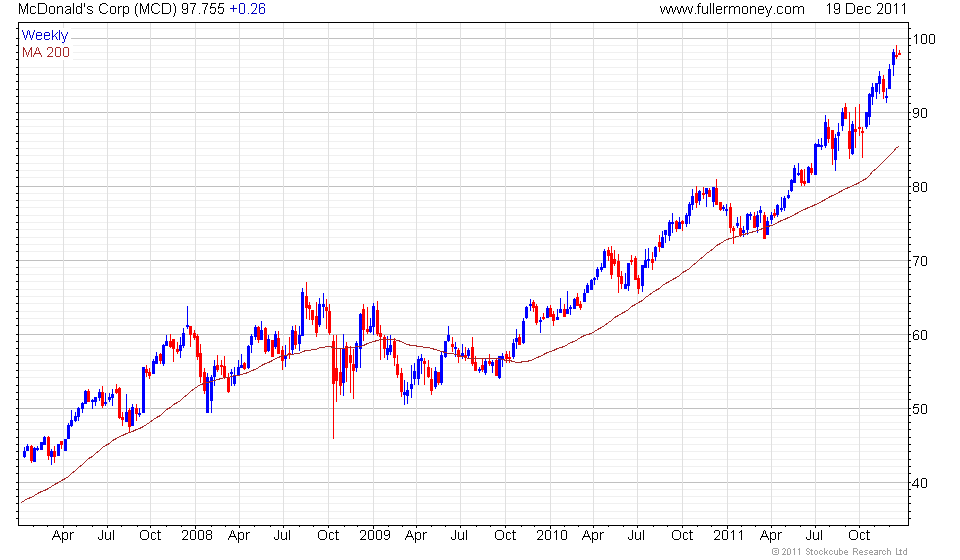Click the 90 price axis label

(920, 113)
